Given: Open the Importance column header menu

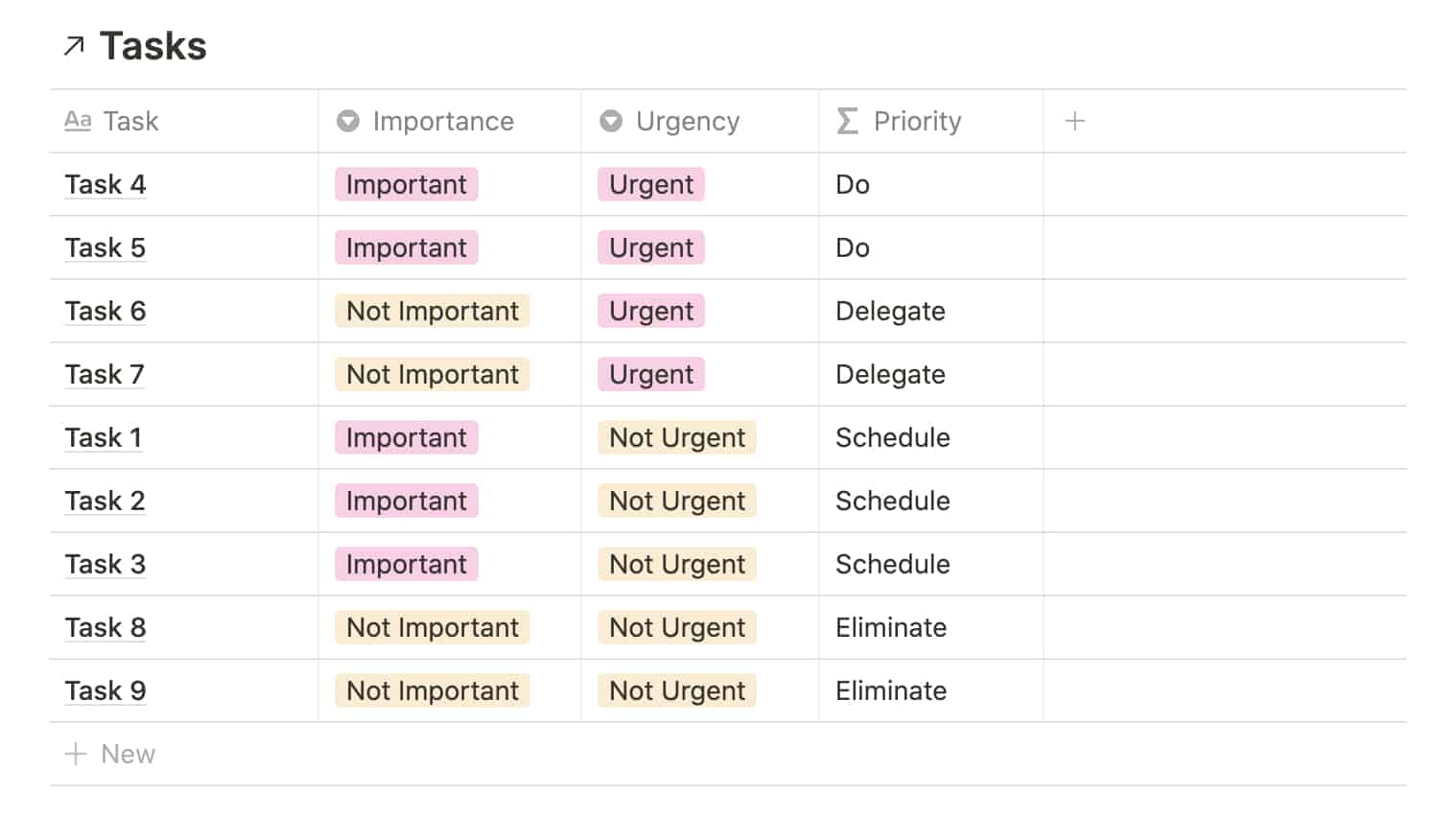Looking at the screenshot, I should [443, 121].
